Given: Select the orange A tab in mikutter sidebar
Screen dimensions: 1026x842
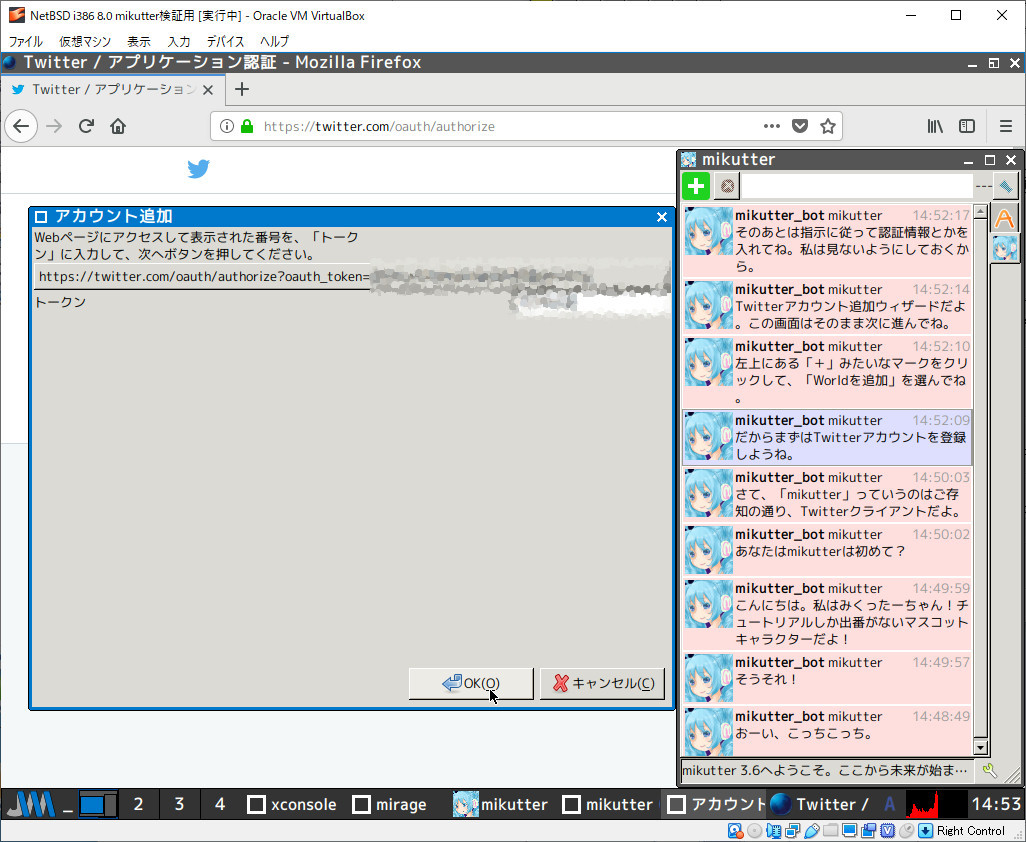Looking at the screenshot, I should coord(1004,218).
